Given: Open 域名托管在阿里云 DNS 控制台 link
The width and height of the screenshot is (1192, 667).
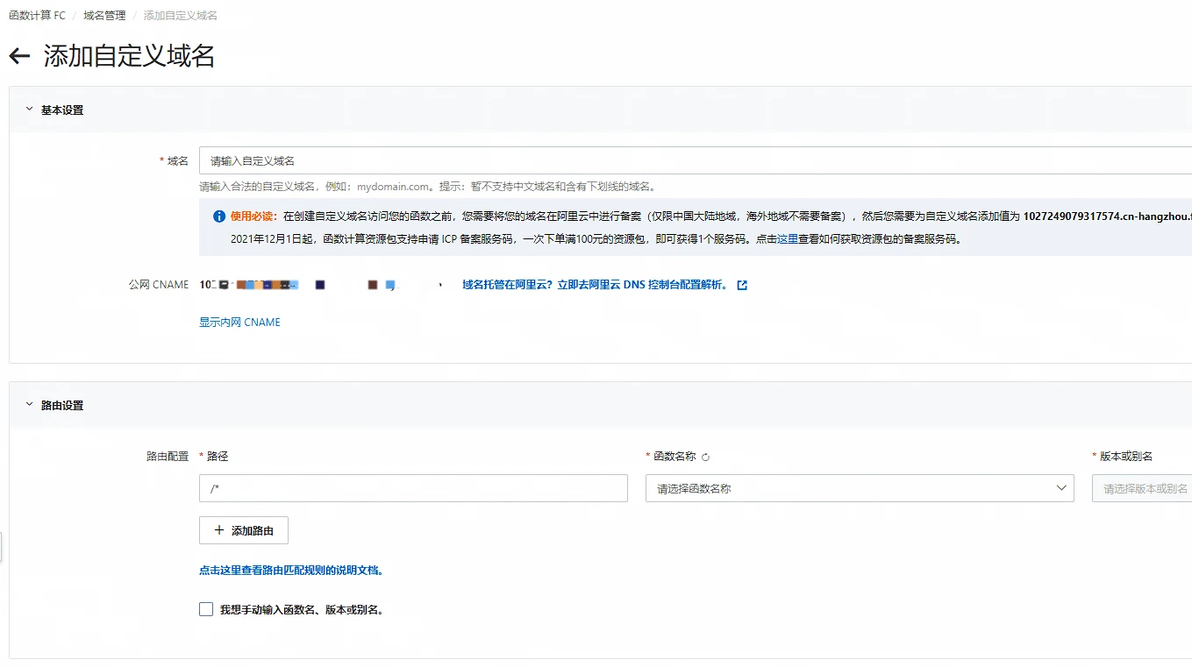Looking at the screenshot, I should 594,285.
